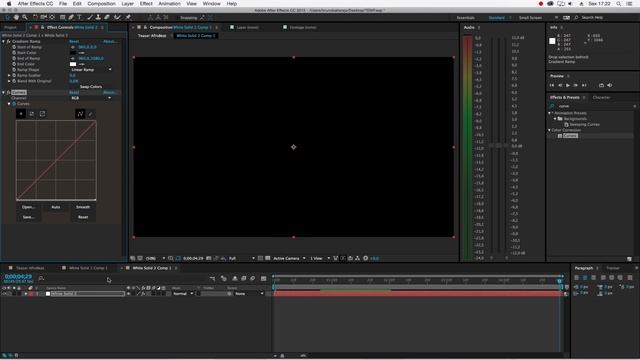Screen dimensions: 640x360
Task: Select Curves effect in Effects & Presets list
Action: 570,136
